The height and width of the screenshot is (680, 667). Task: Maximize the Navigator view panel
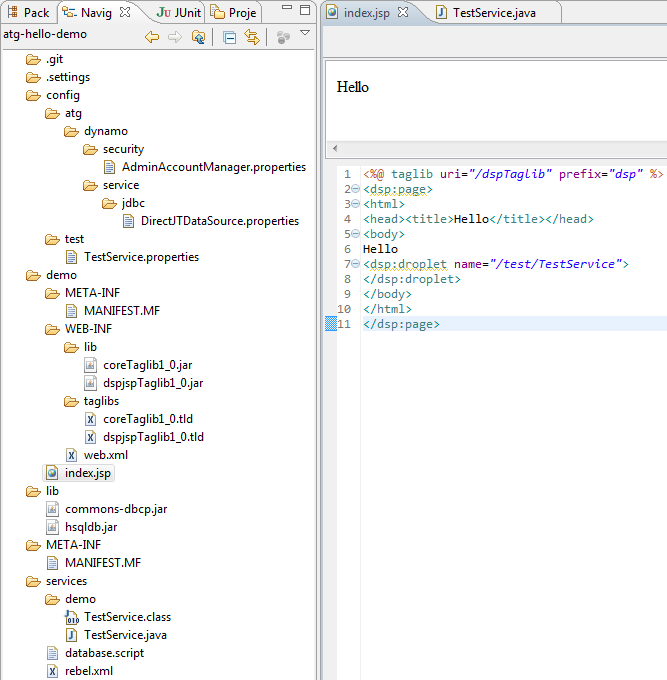click(x=305, y=10)
